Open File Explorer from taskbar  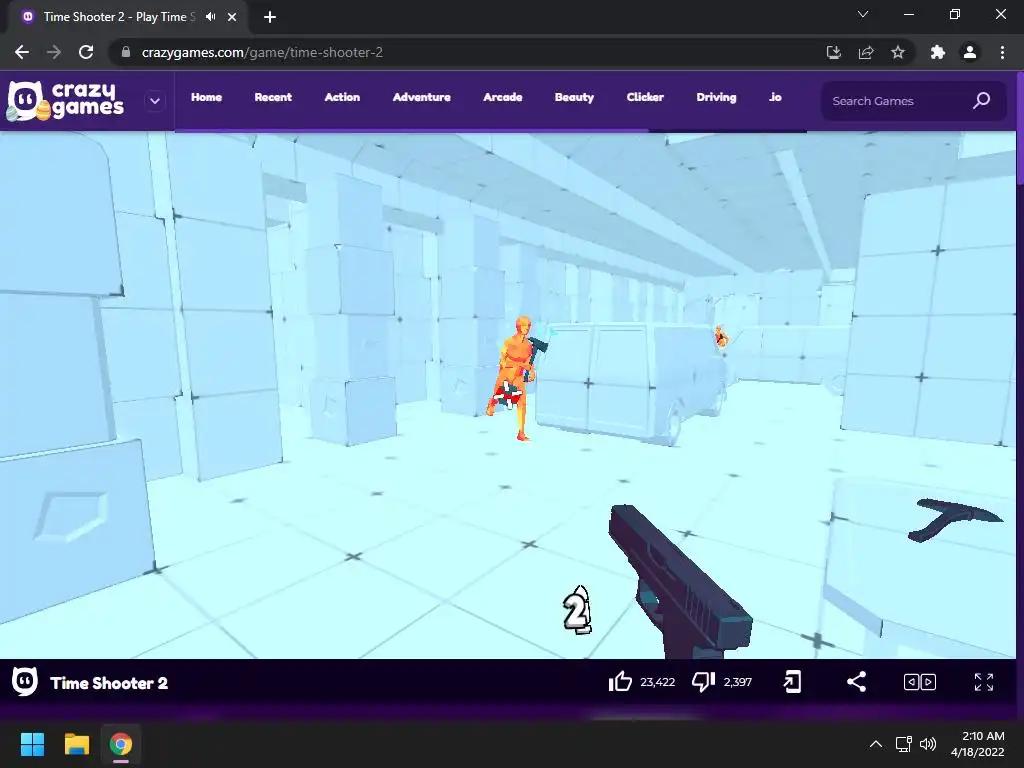click(76, 744)
